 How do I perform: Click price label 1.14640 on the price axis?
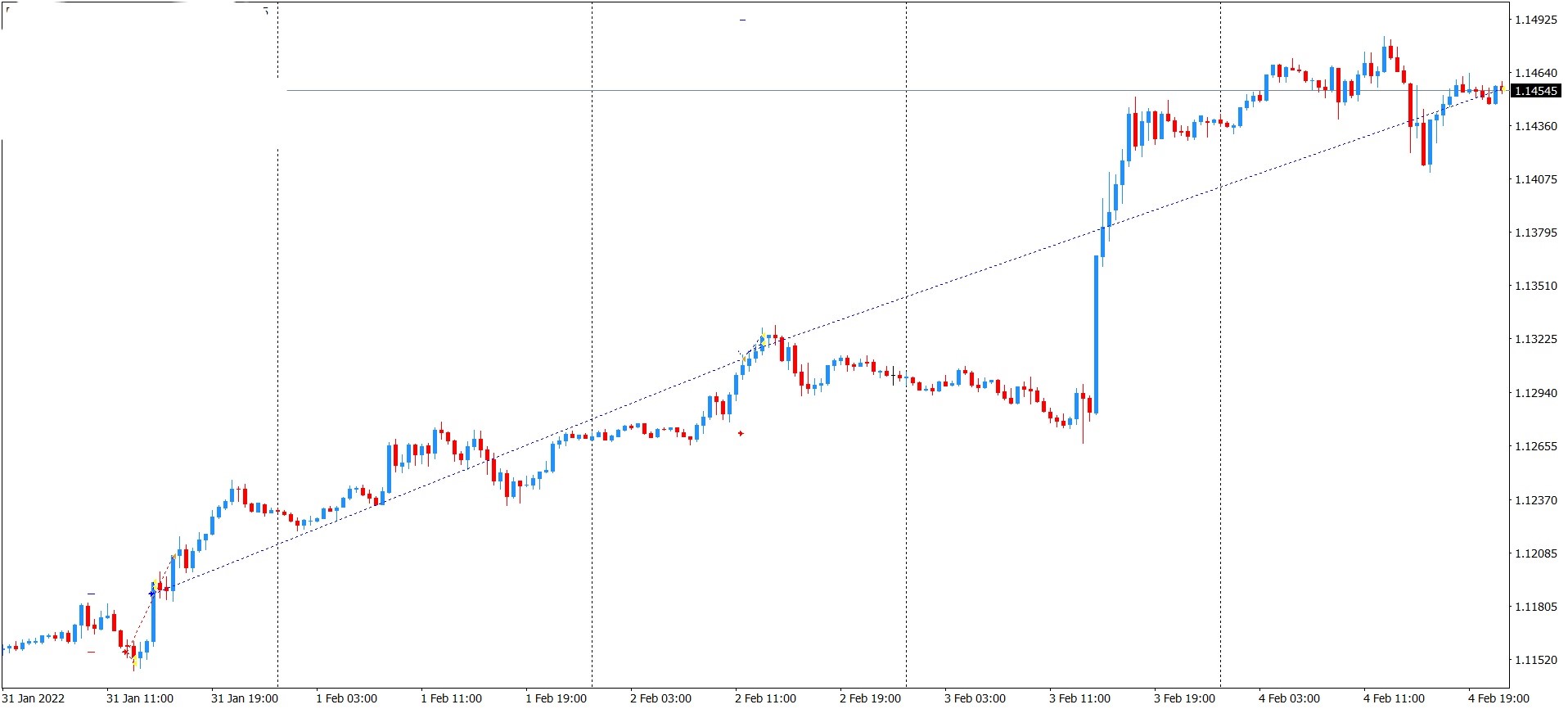coord(1536,73)
